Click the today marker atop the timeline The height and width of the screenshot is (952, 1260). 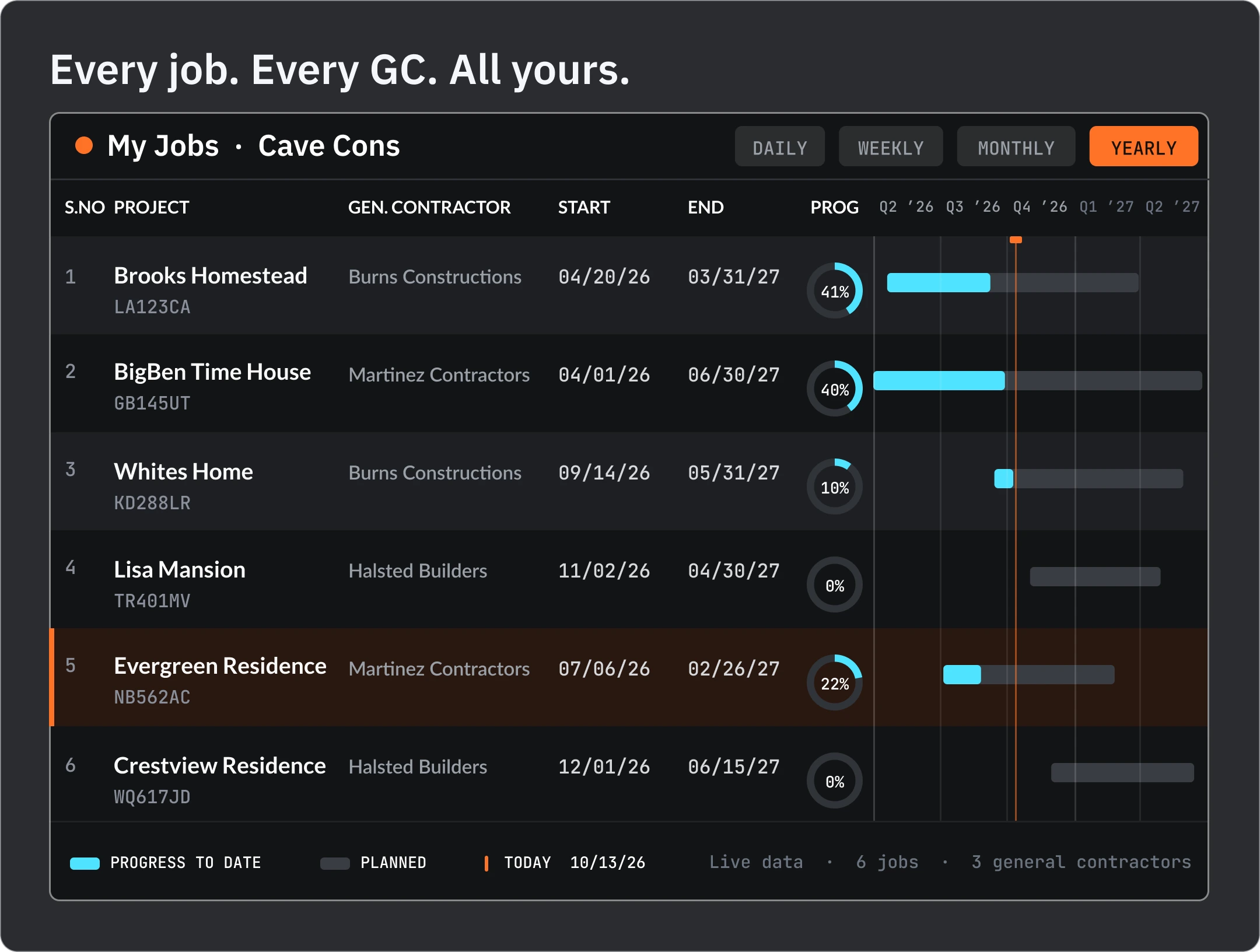pyautogui.click(x=1016, y=240)
